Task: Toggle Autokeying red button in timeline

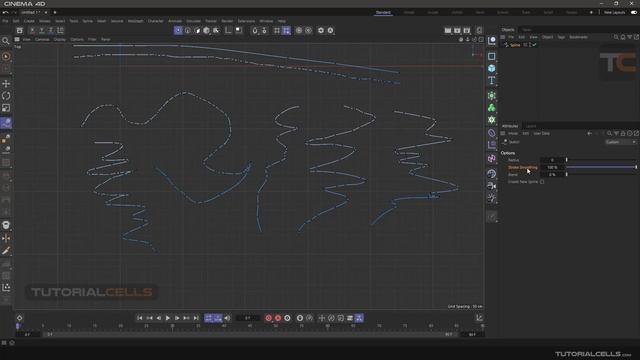Action: (x=278, y=318)
